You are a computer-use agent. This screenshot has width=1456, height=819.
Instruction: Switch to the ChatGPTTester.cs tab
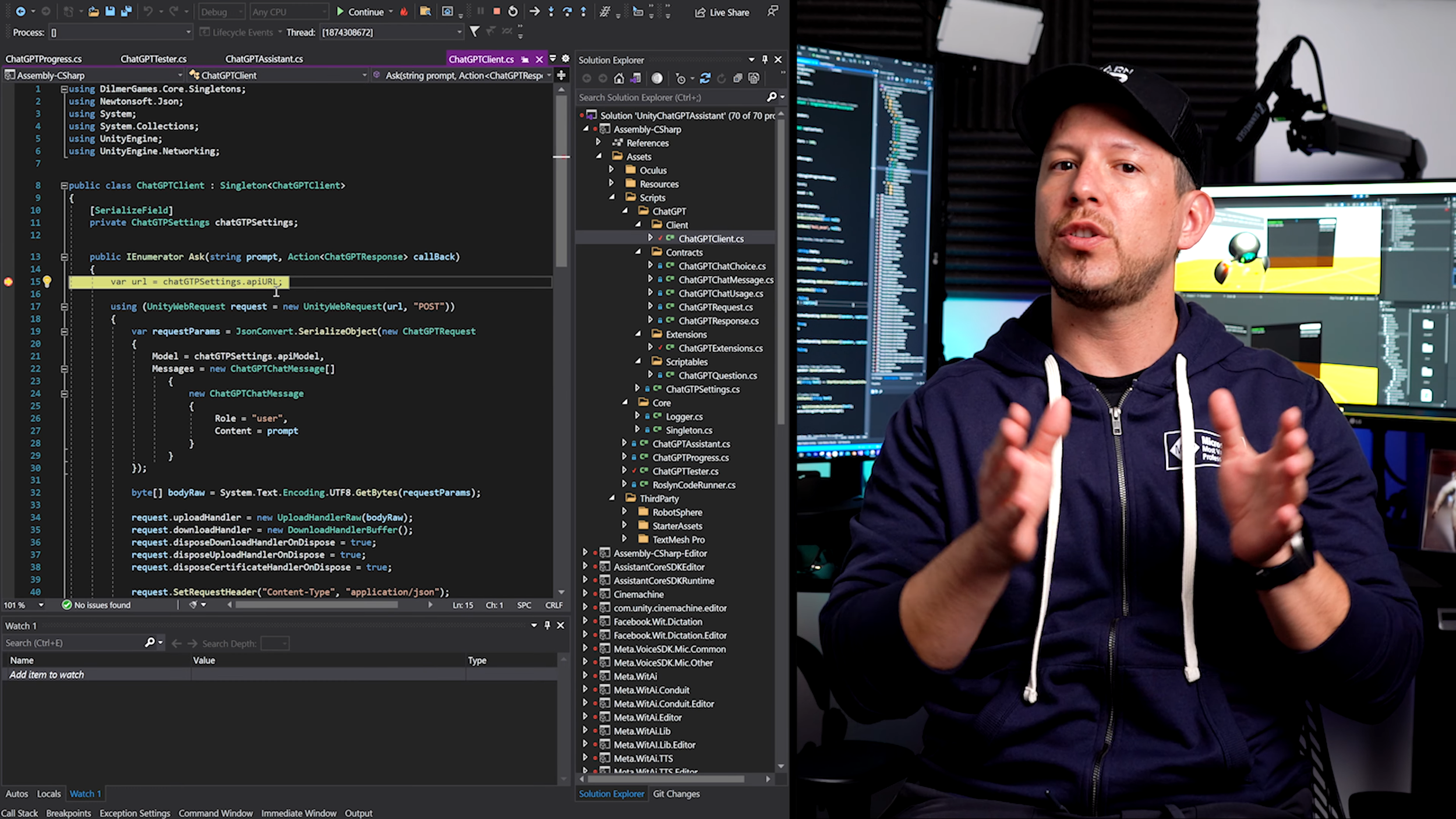click(153, 59)
